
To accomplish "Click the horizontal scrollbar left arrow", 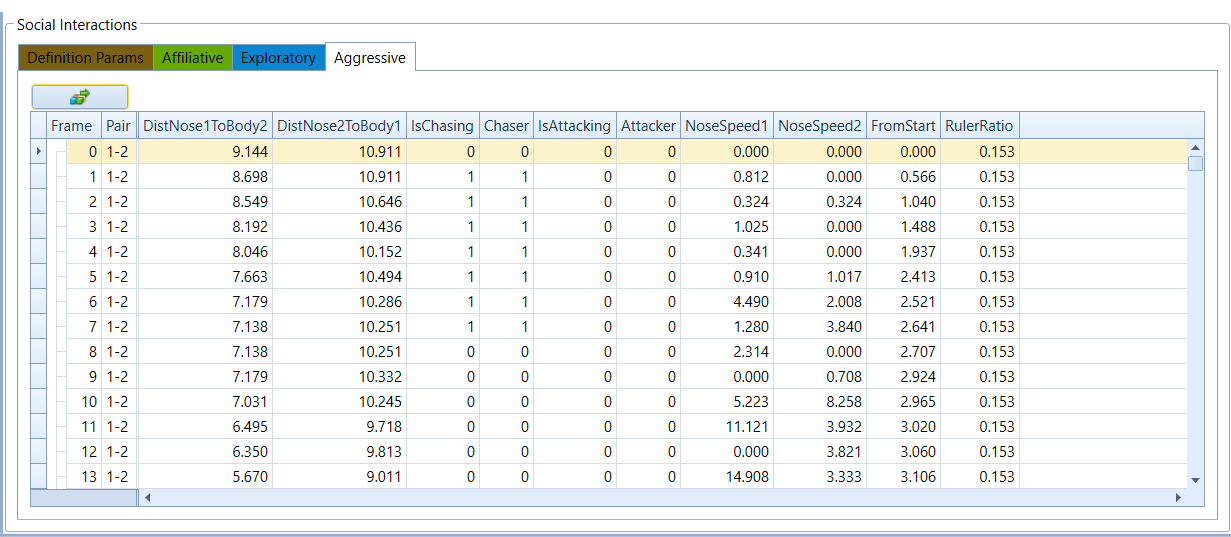I will tap(148, 497).
